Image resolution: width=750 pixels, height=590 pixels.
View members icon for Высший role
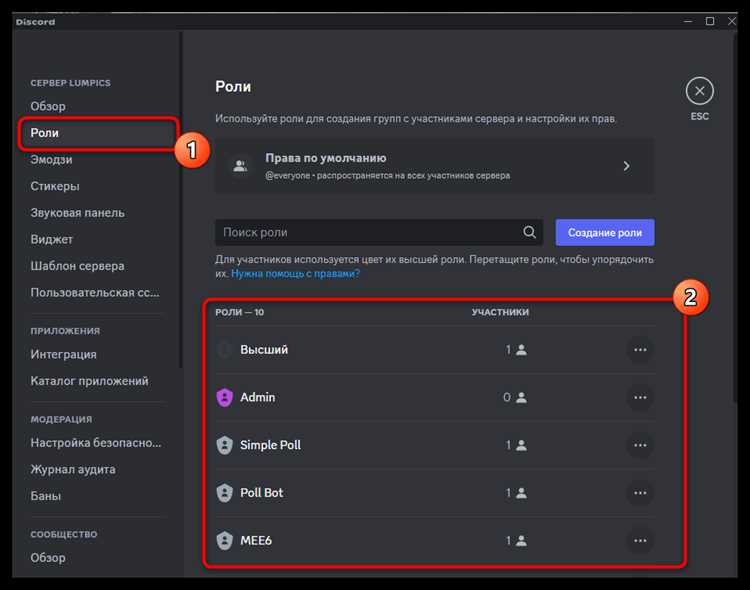[x=521, y=350]
